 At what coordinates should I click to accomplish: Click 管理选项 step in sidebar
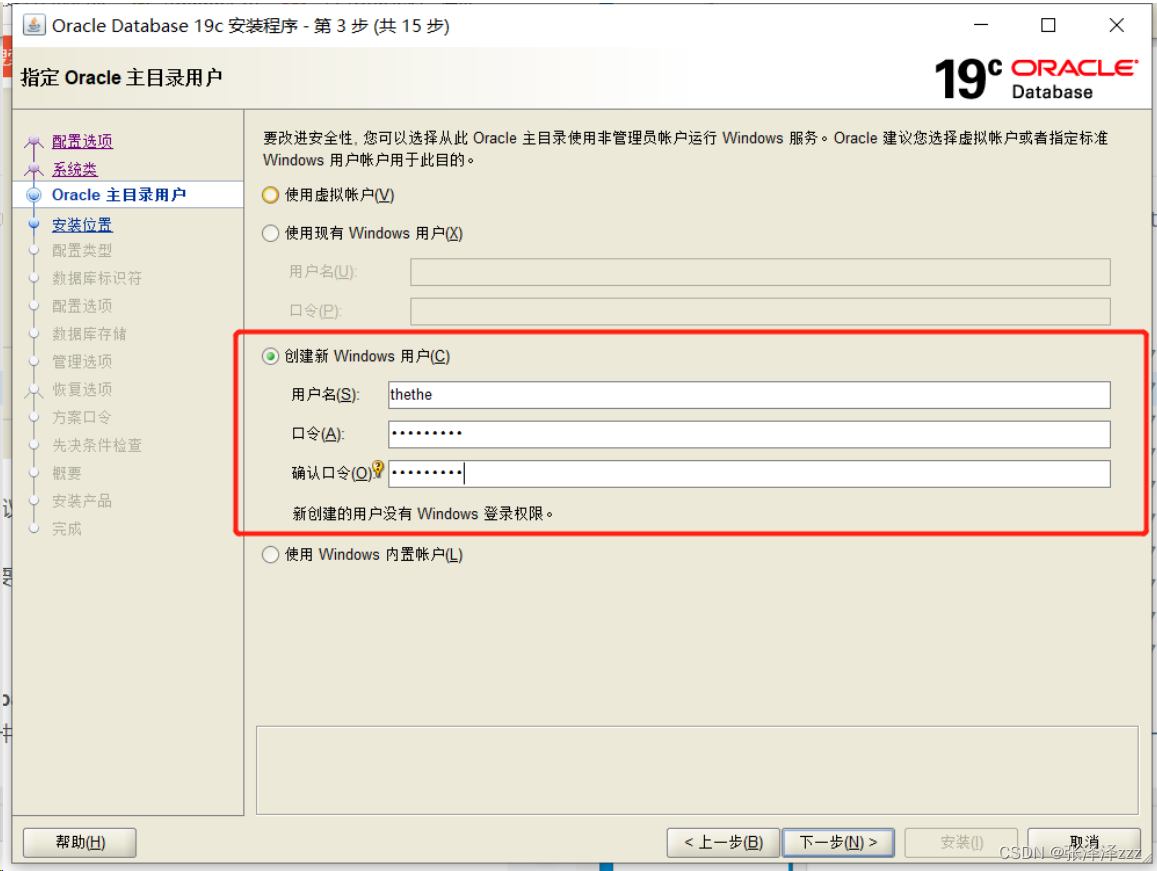[x=82, y=362]
